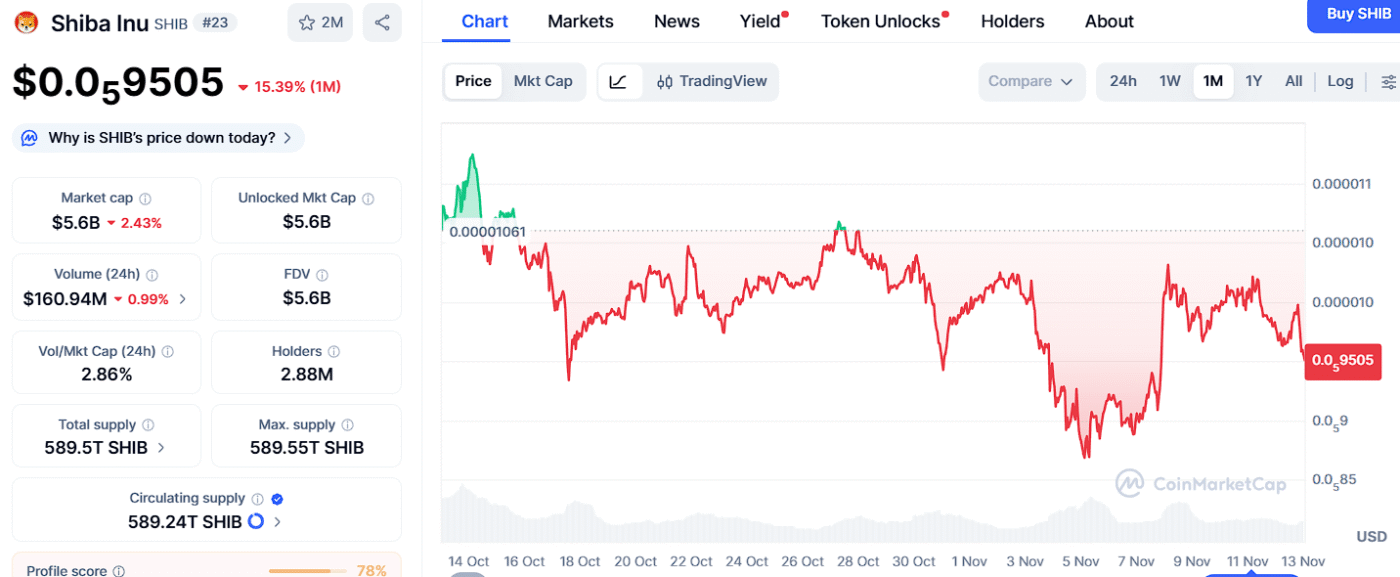This screenshot has height=577, width=1400.
Task: Click the star watchlist icon
Action: point(307,22)
